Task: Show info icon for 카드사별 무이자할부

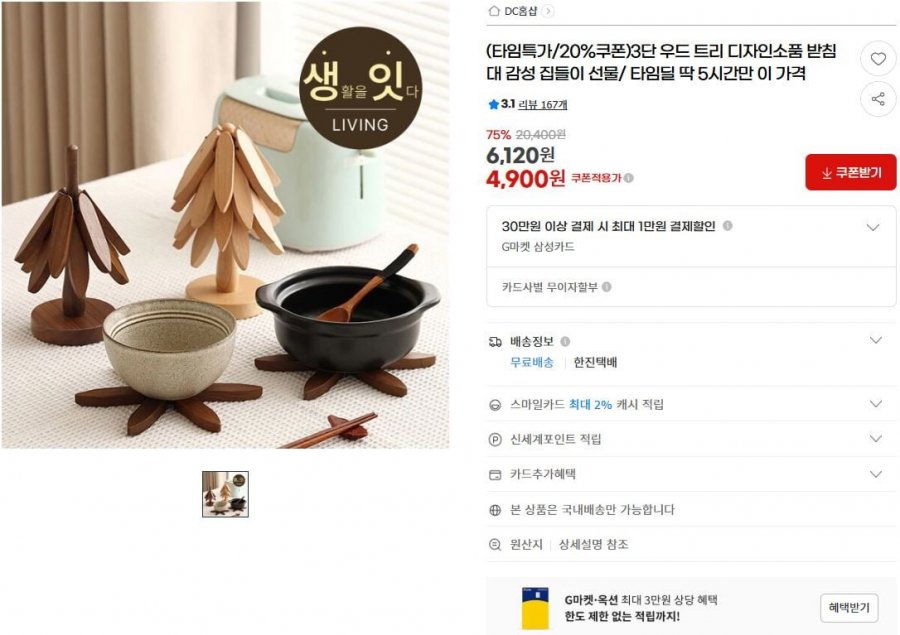Action: point(607,286)
